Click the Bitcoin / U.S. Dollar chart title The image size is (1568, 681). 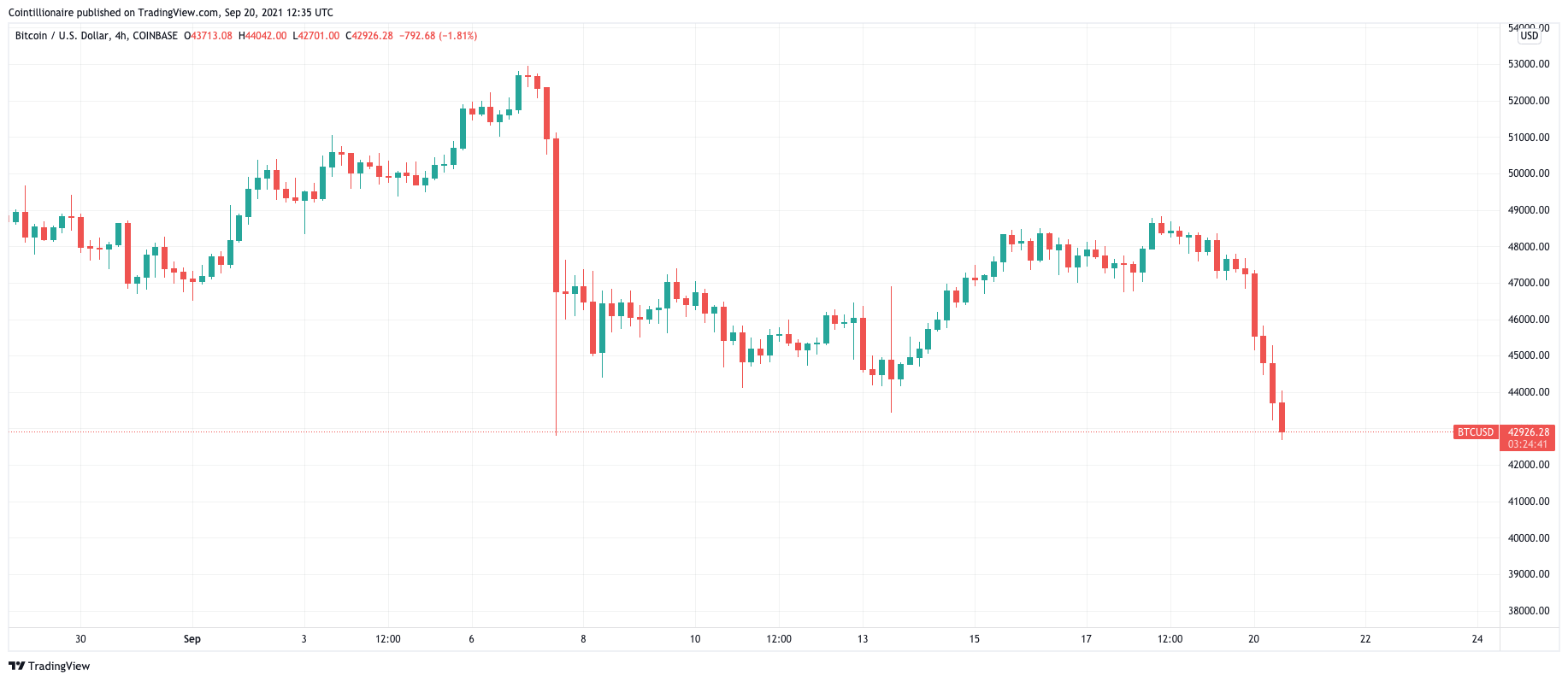(x=62, y=36)
